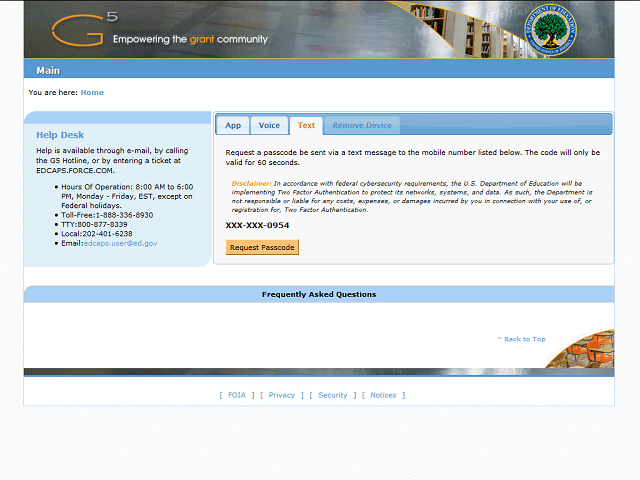Click the Department of Education seal
This screenshot has height=480, width=640.
pos(551,30)
